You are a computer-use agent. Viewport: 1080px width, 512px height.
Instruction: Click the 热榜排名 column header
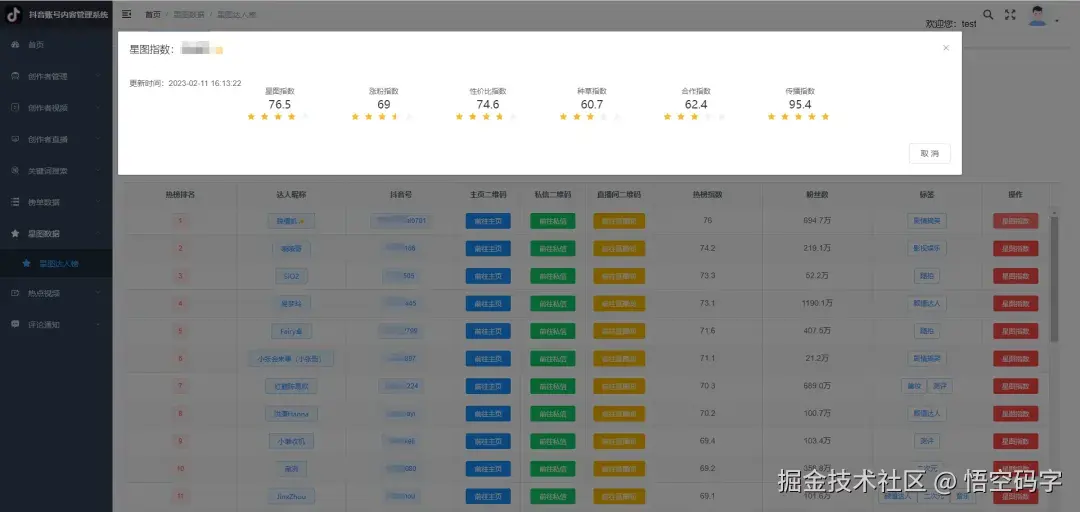coord(180,195)
